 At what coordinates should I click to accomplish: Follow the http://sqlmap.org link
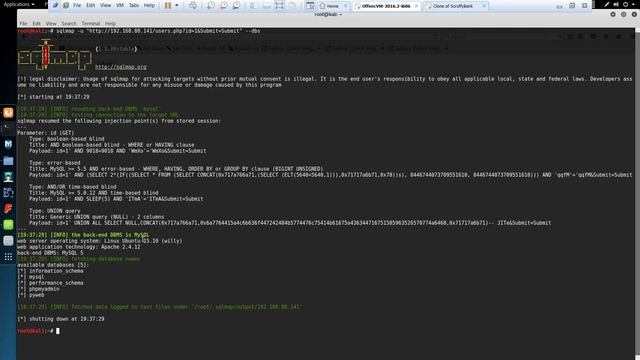tap(120, 67)
